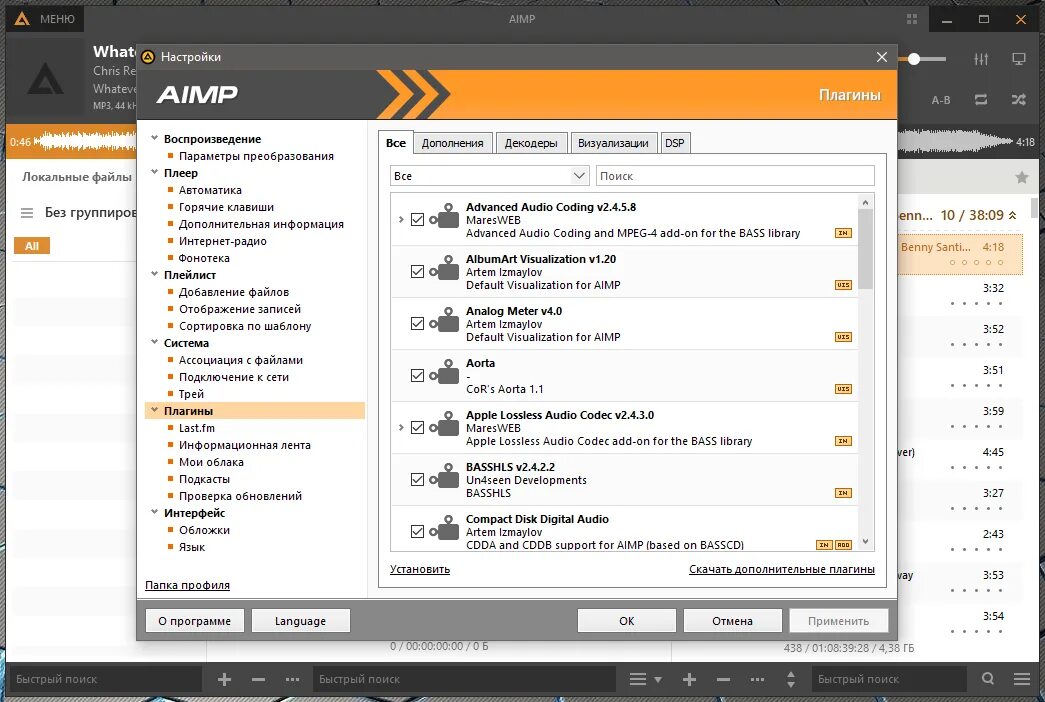This screenshot has height=702, width=1045.
Task: Click the sorting up-down arrows icon
Action: [x=790, y=679]
